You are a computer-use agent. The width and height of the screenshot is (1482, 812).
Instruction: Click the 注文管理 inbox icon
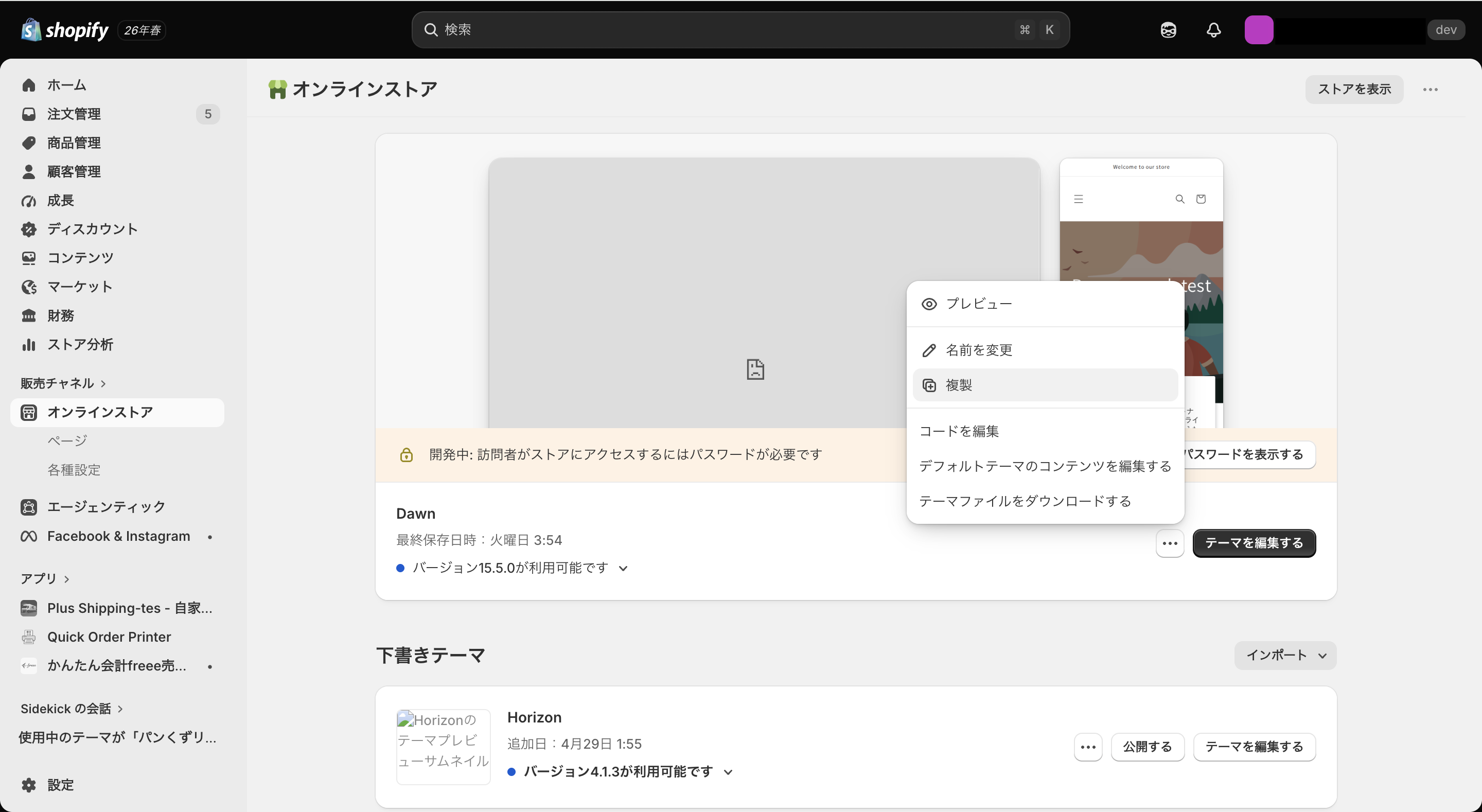click(x=29, y=114)
